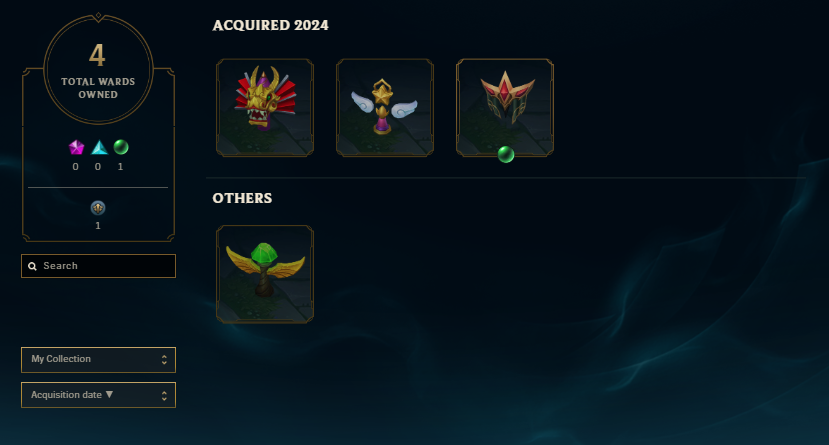Select the red crown ward skin
Viewport: 829px width, 445px height.
(505, 107)
